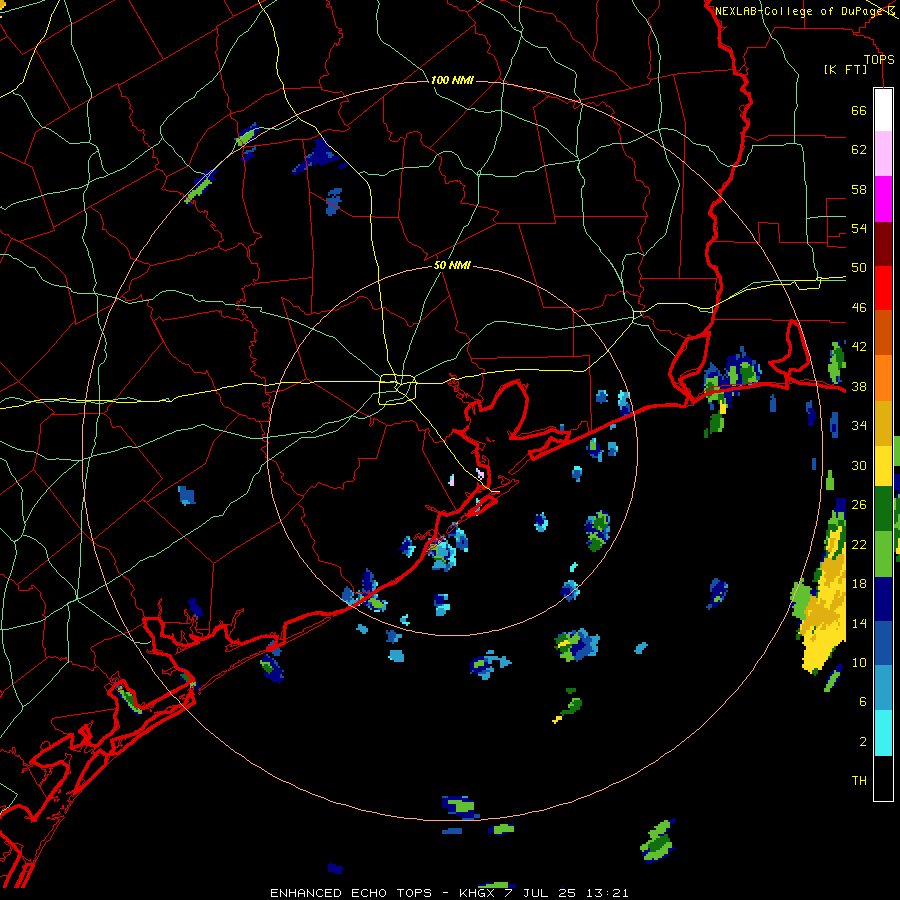Screen dimensions: 900x900
Task: Click the "66" legend value
Action: (x=859, y=110)
